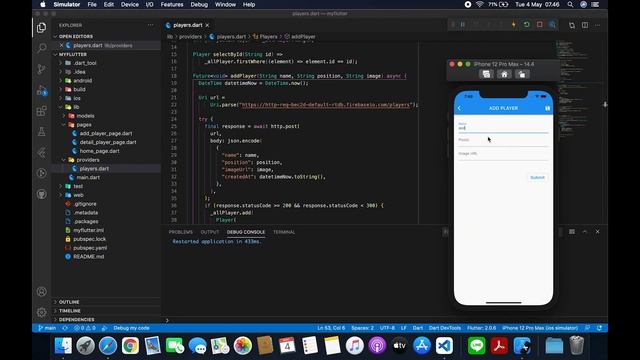Viewport: 640px width, 360px height.
Task: Click the main branch in status bar
Action: click(x=47, y=328)
